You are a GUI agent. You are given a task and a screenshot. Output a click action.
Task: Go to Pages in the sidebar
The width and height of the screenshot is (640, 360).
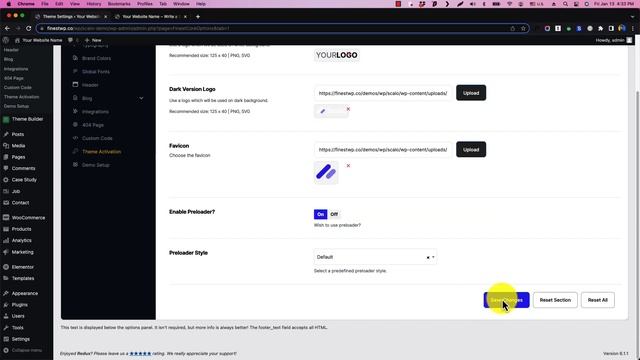coord(18,157)
